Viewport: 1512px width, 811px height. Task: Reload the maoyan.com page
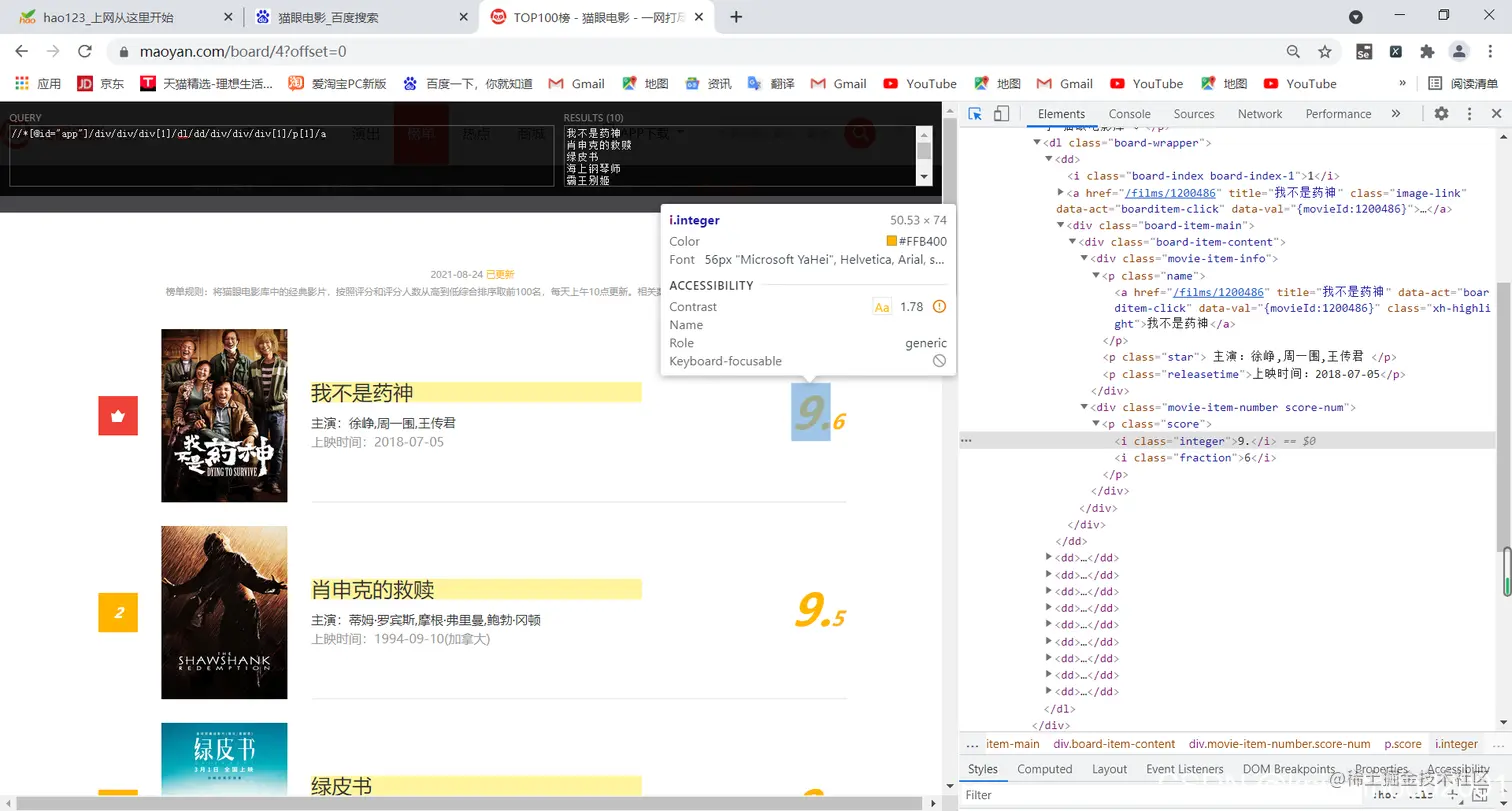point(85,51)
